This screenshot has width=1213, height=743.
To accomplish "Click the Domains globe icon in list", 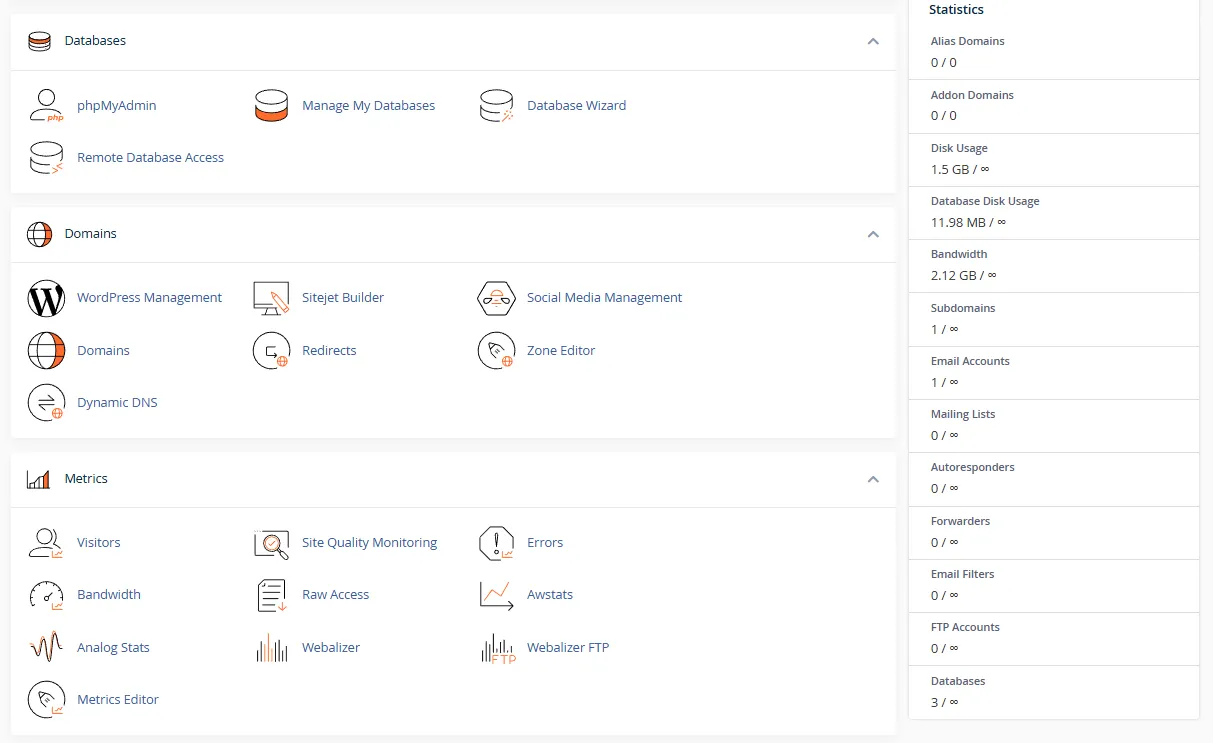I will [x=46, y=351].
